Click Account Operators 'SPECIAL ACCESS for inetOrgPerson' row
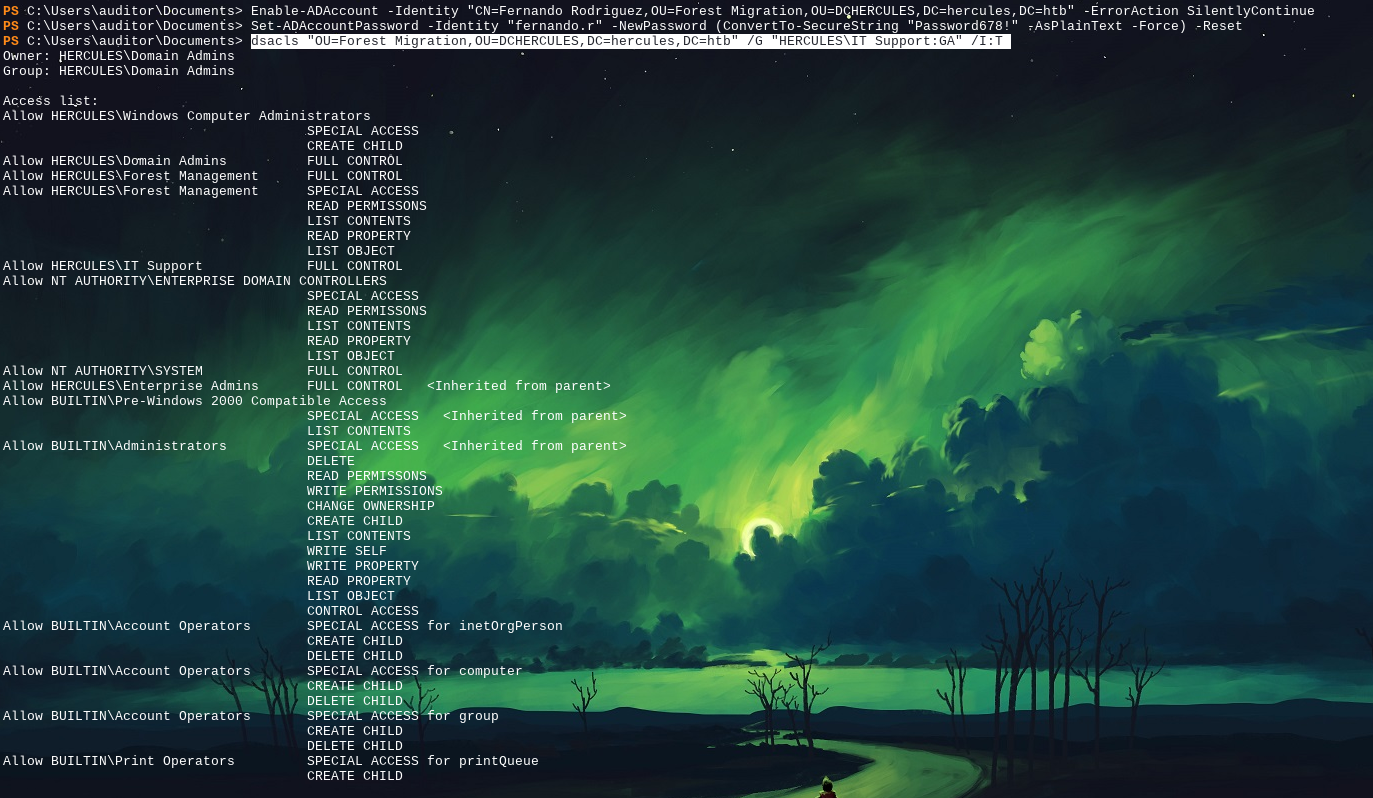1373x798 pixels. tap(283, 626)
